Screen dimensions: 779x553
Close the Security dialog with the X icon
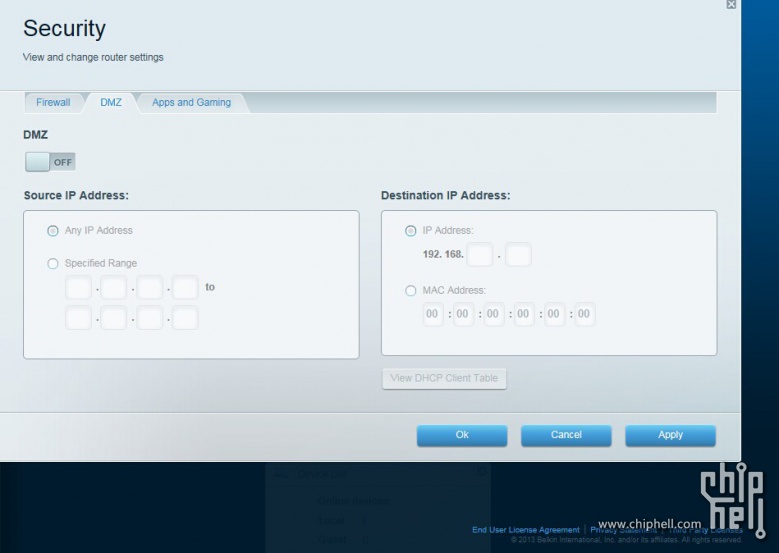point(731,4)
